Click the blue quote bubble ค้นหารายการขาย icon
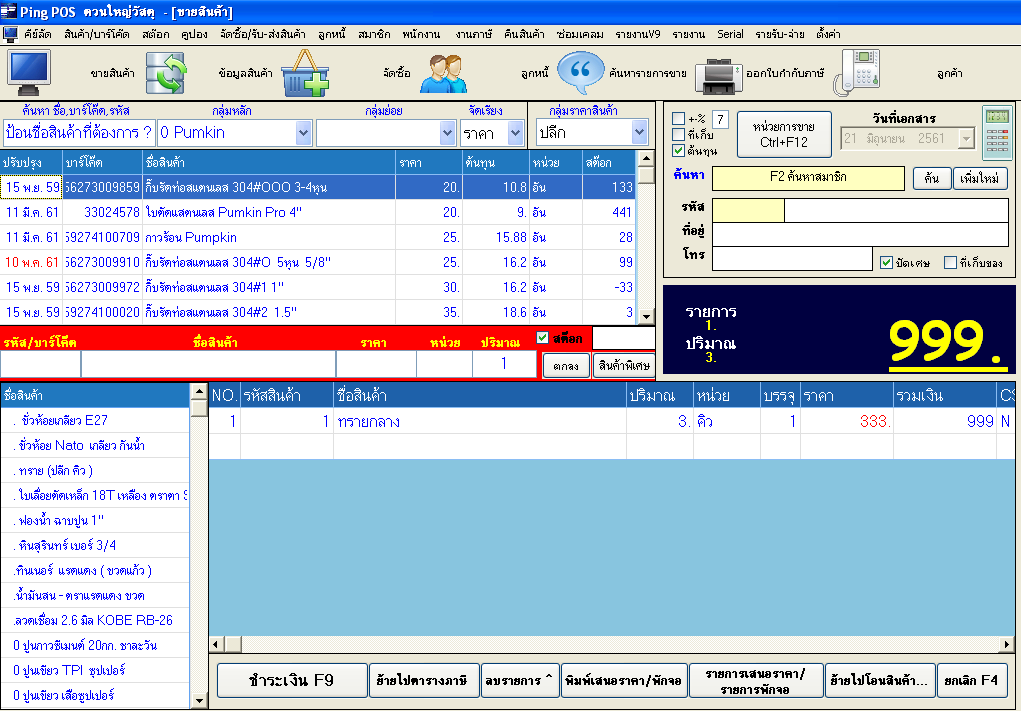 pyautogui.click(x=580, y=72)
